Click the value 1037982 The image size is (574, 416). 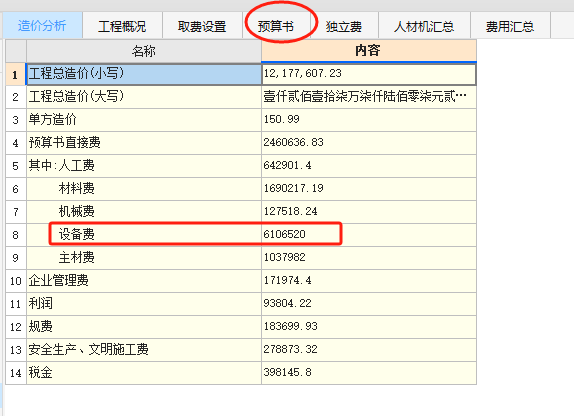[369, 258]
